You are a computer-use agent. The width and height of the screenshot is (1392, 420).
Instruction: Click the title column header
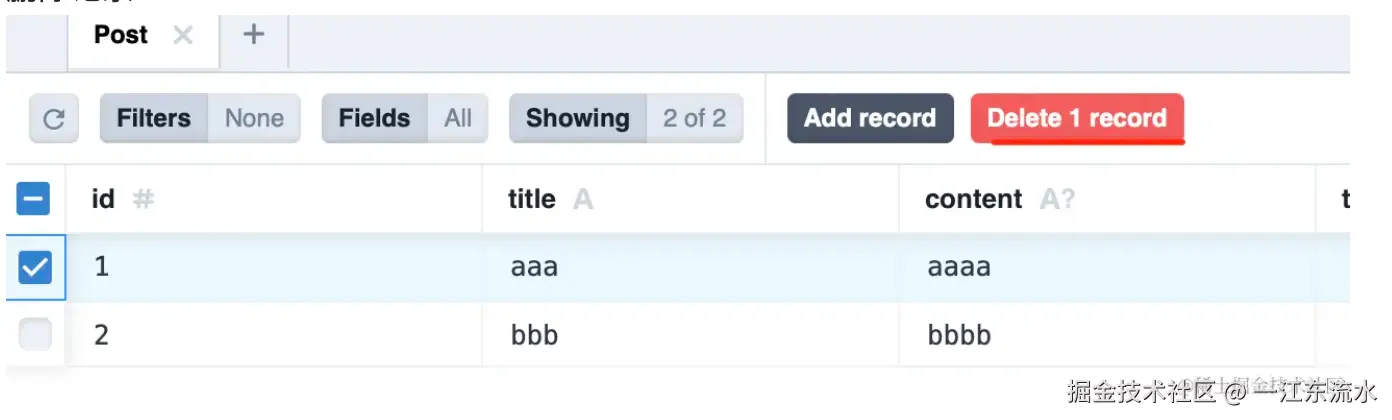tap(531, 199)
